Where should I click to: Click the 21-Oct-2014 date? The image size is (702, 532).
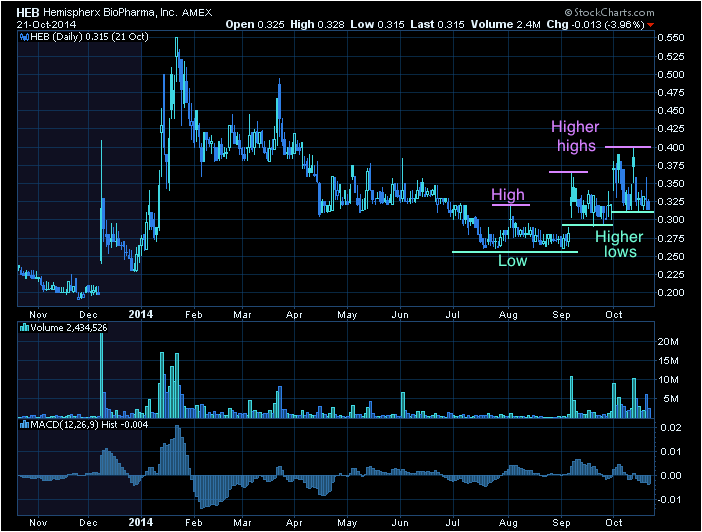pos(47,25)
